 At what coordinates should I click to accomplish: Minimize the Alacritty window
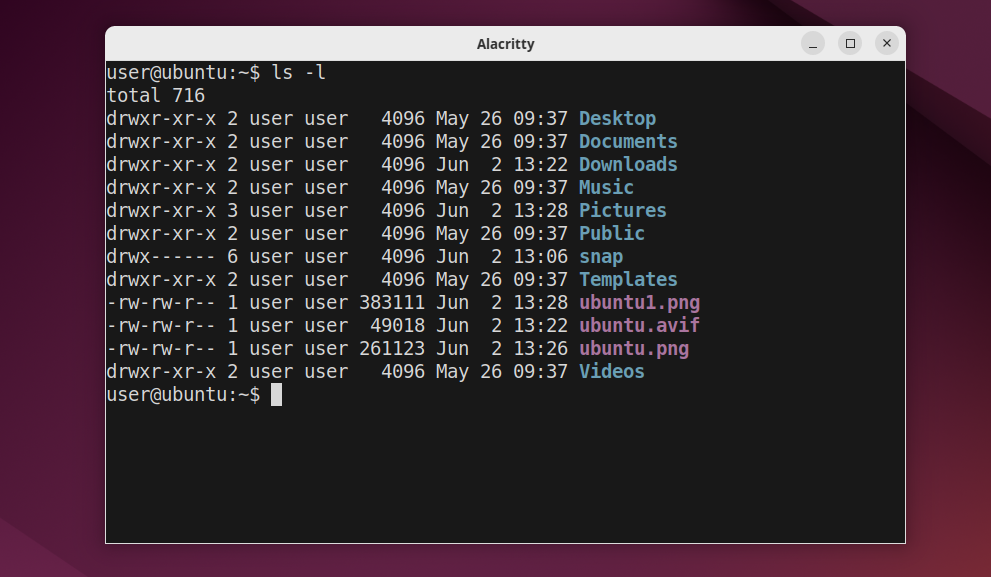click(x=814, y=44)
